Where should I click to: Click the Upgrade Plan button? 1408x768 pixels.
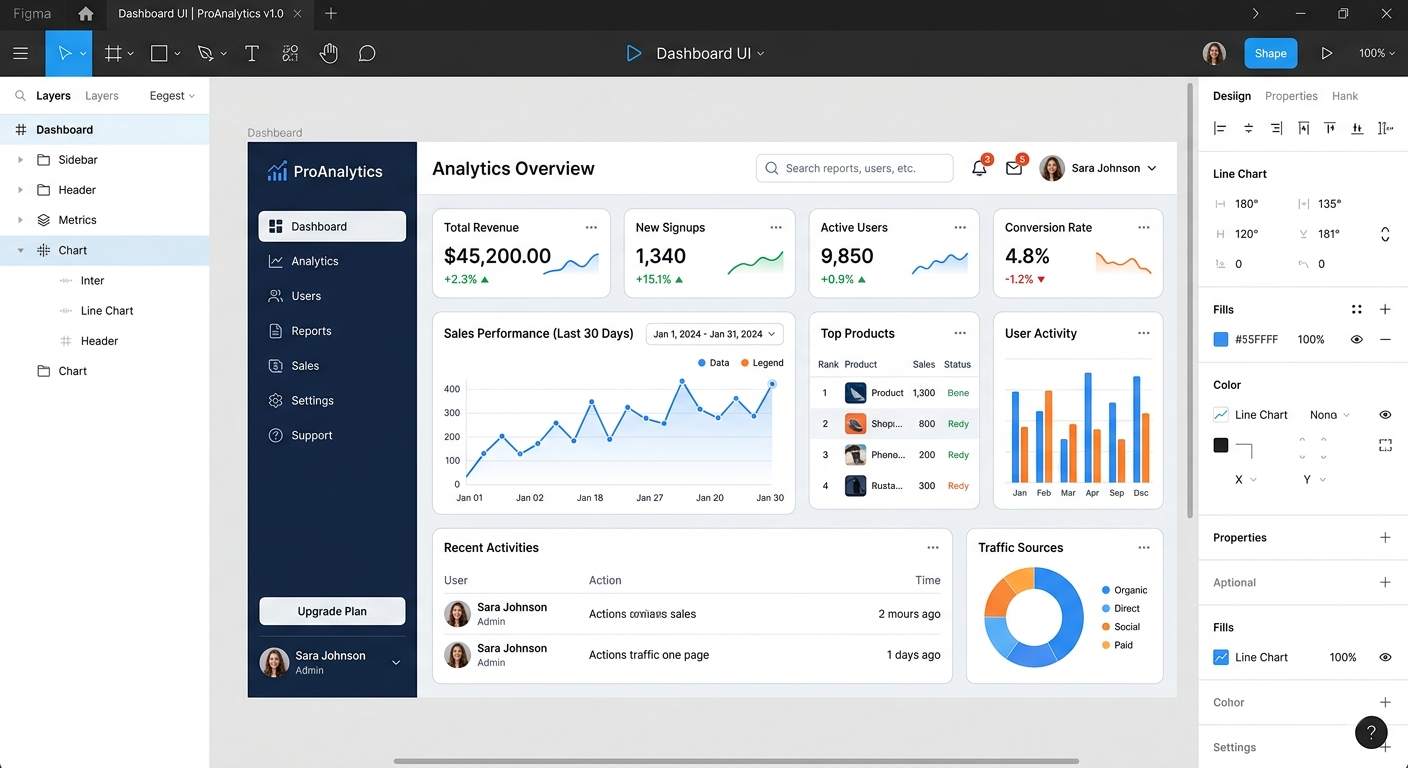coord(332,611)
